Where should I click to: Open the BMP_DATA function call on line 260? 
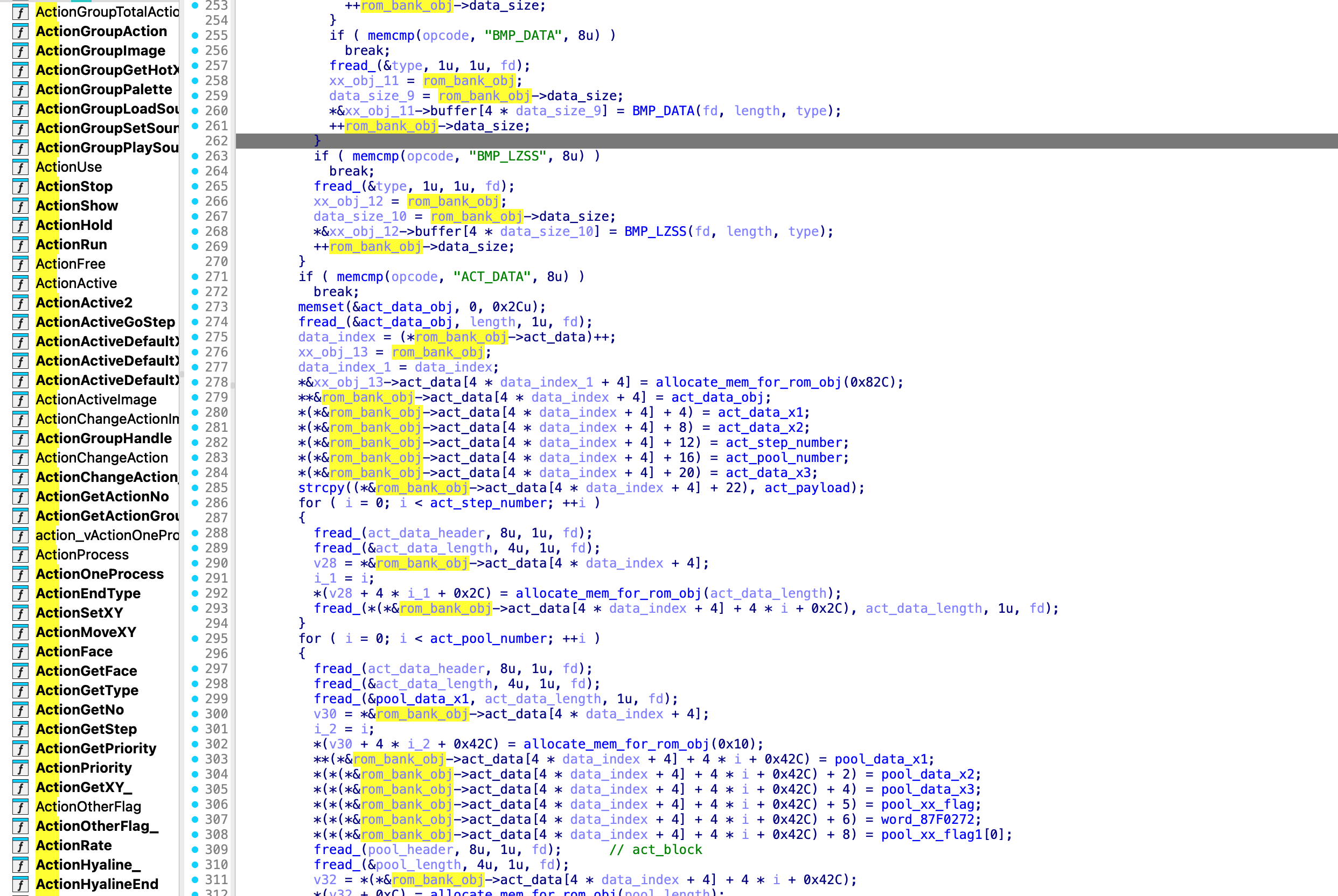pyautogui.click(x=663, y=111)
